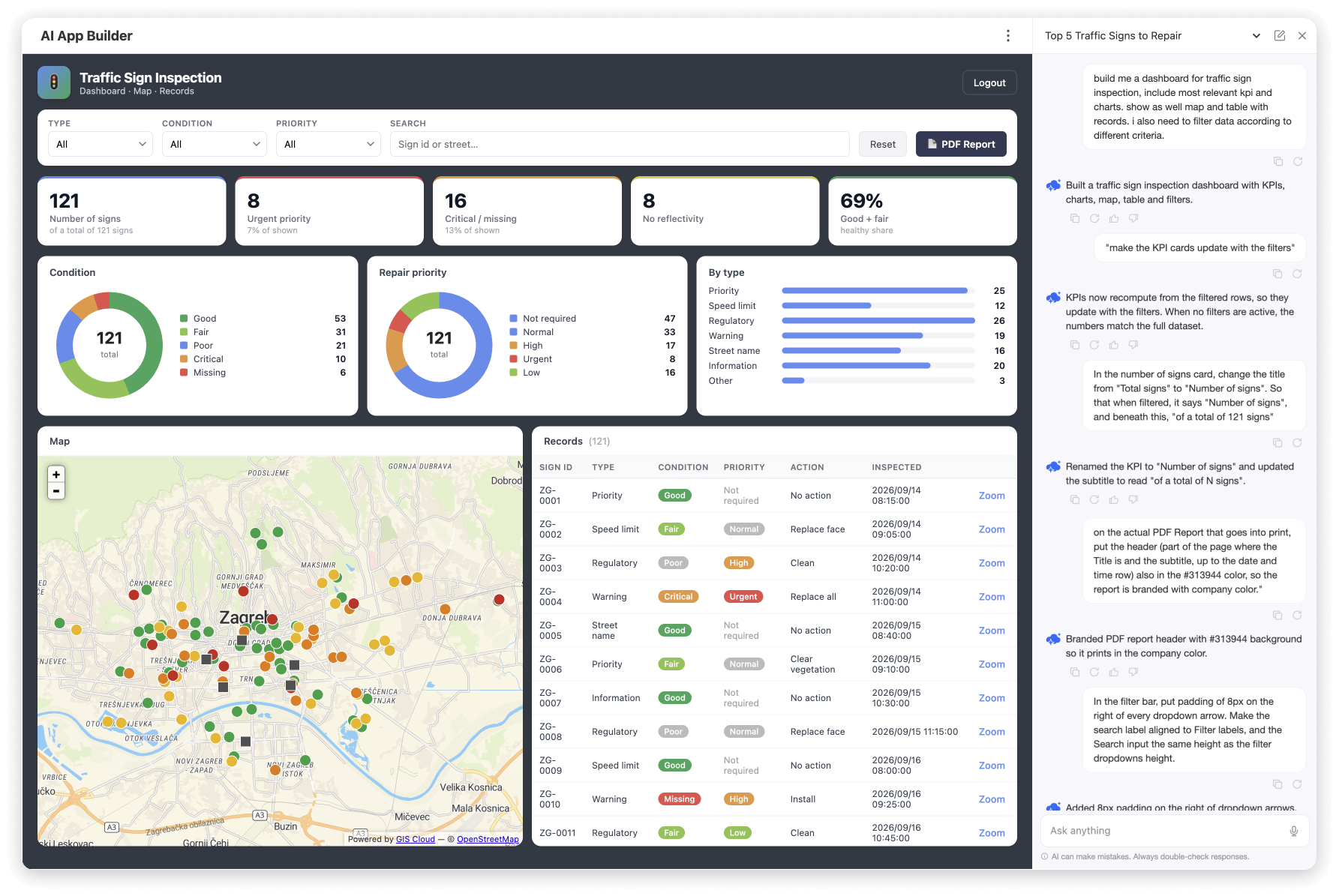Copy the 'build me a dashboard' message
This screenshot has height=896, width=1339.
(1278, 161)
